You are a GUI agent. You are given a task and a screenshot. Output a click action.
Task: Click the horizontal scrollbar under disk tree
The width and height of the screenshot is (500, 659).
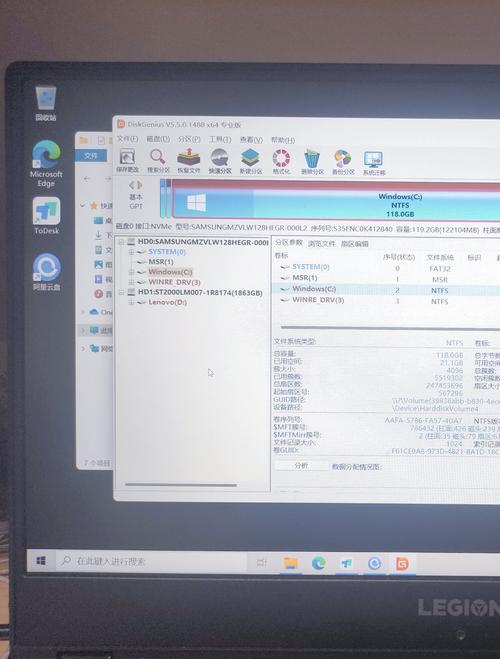pyautogui.click(x=181, y=485)
